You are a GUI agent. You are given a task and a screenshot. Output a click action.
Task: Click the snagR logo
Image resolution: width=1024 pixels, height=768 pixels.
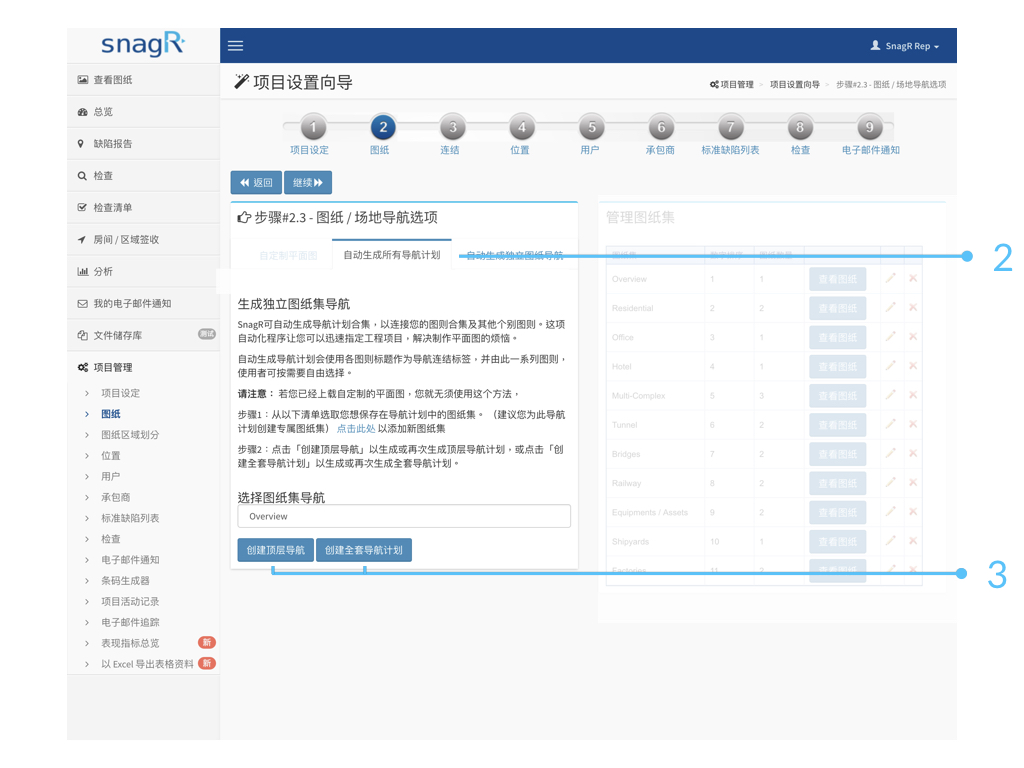(143, 44)
